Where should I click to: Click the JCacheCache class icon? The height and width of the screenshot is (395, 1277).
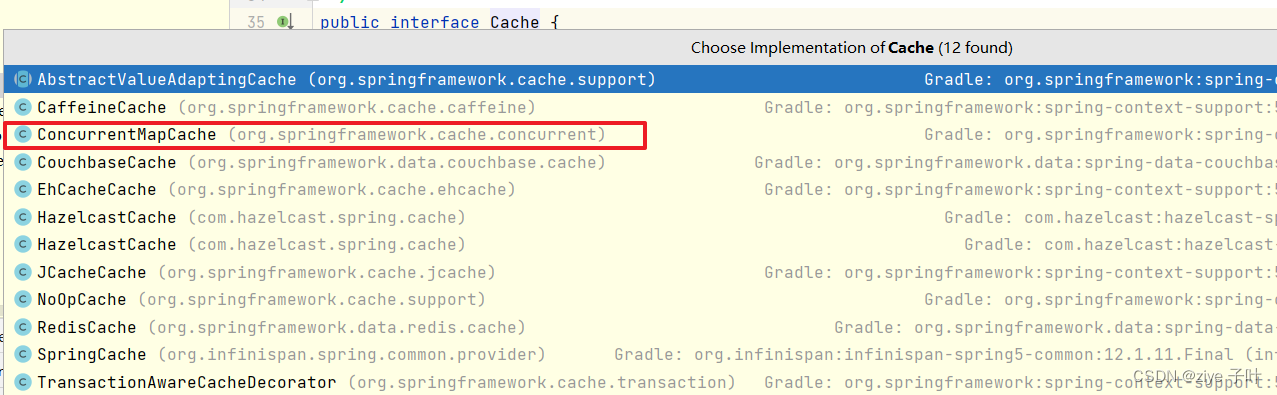[x=23, y=272]
